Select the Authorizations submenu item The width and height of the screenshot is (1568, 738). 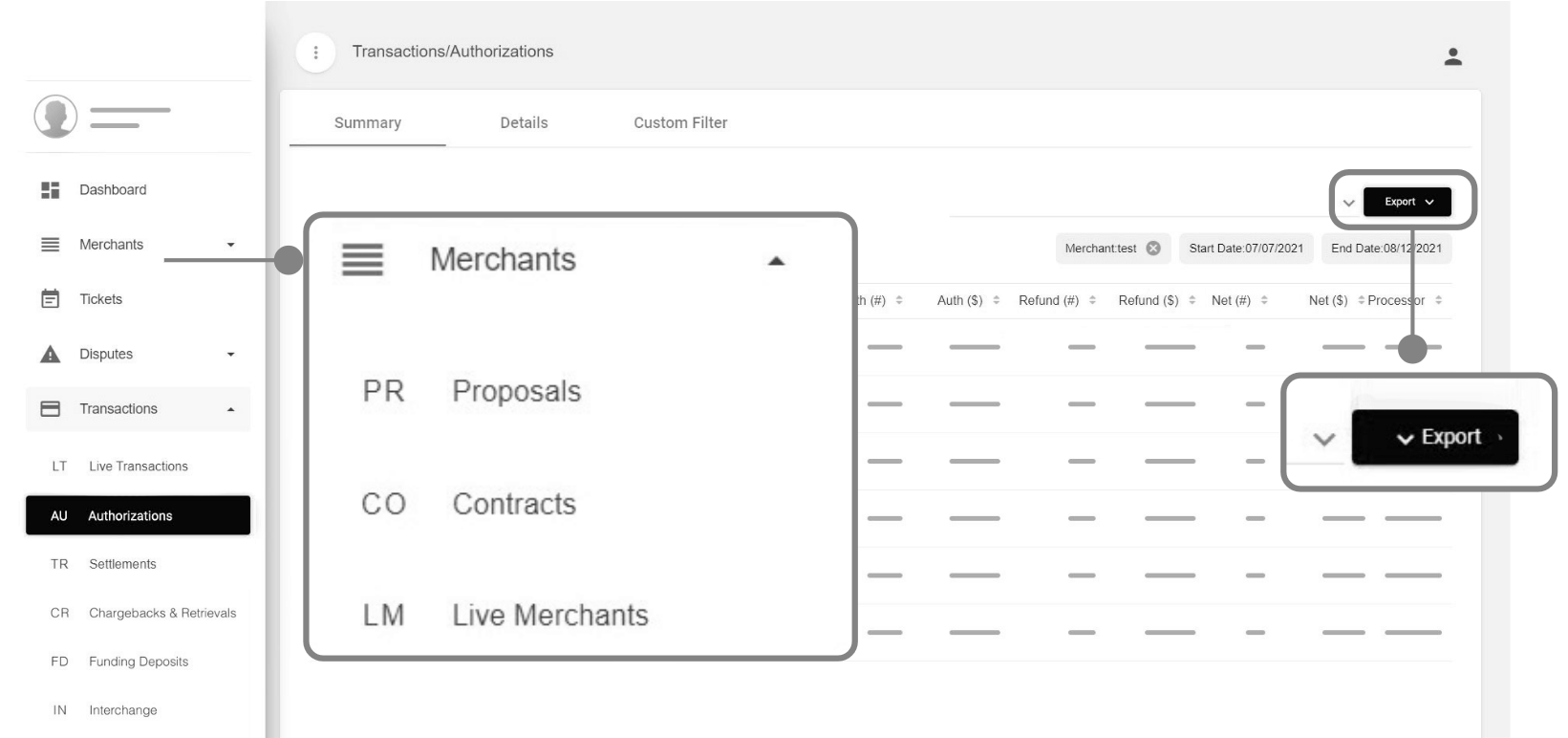[139, 515]
